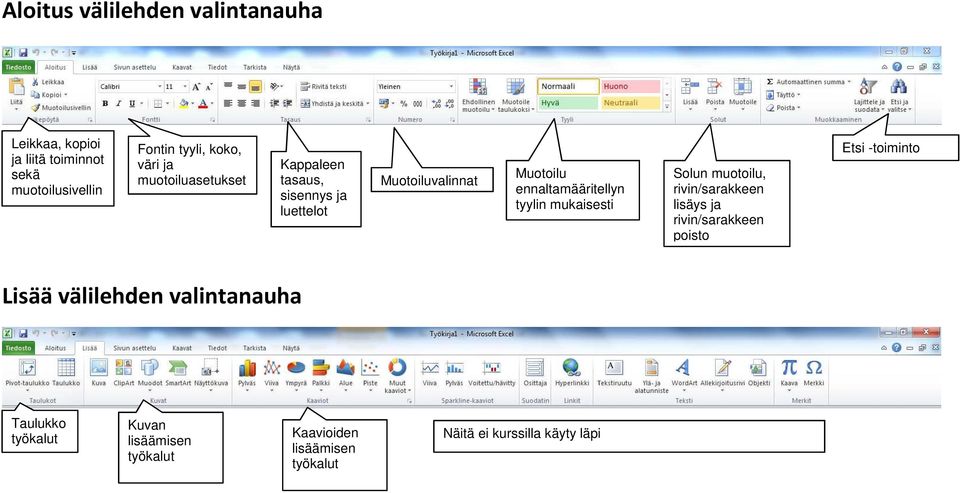
Task: Click the Solut group Lisää cells icon
Action: pyautogui.click(x=690, y=86)
